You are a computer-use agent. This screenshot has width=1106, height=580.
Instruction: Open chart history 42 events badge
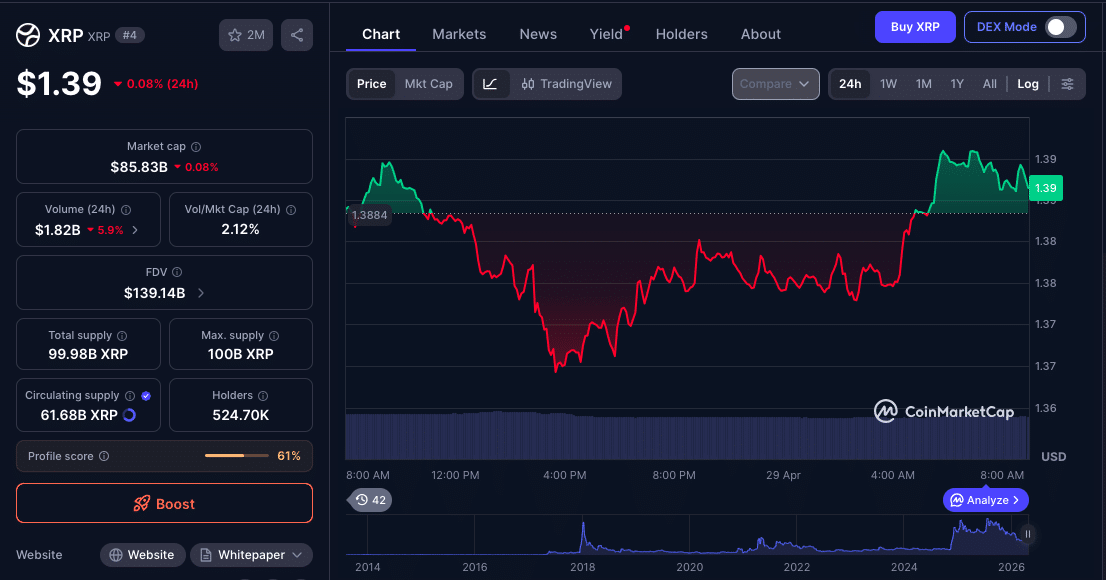[371, 500]
